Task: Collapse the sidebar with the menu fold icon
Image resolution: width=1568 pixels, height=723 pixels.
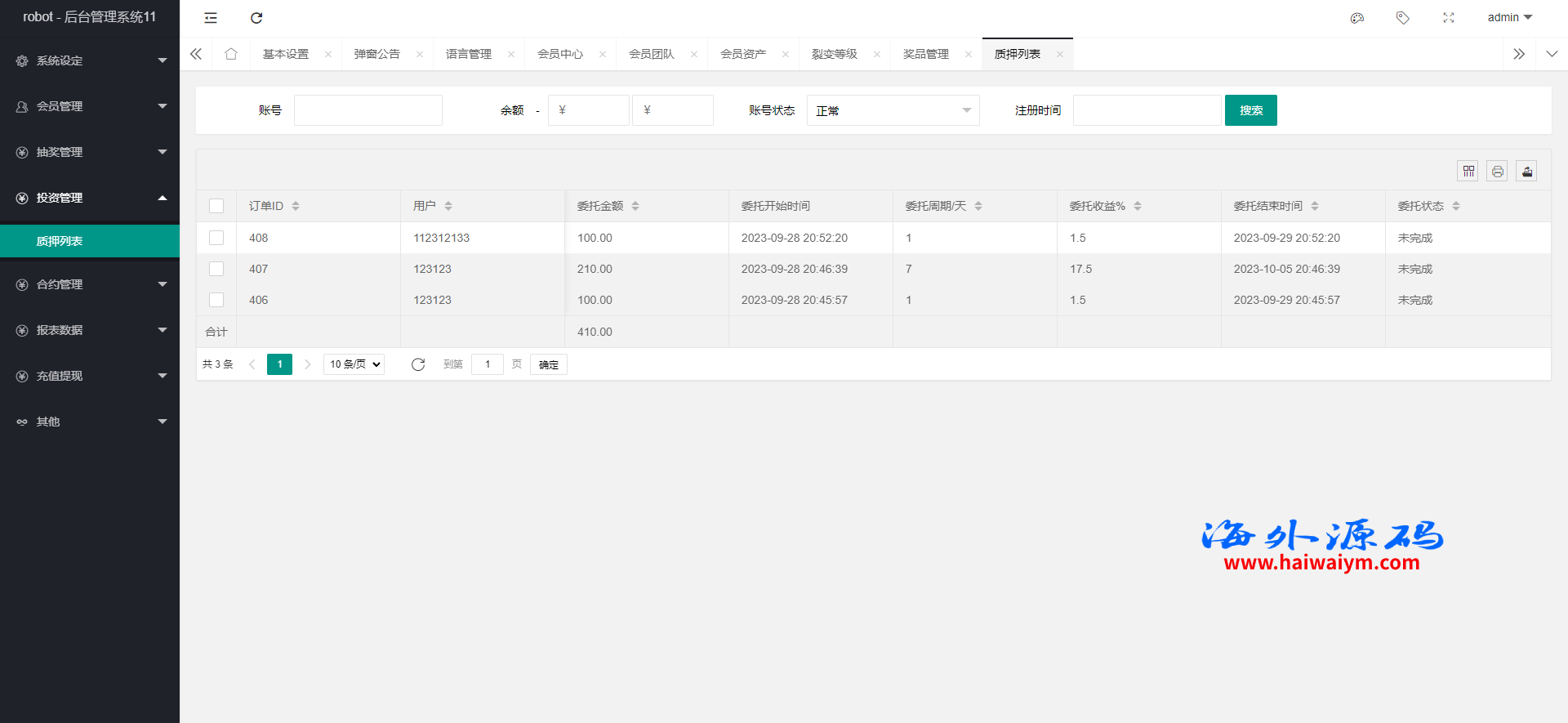Action: [211, 18]
